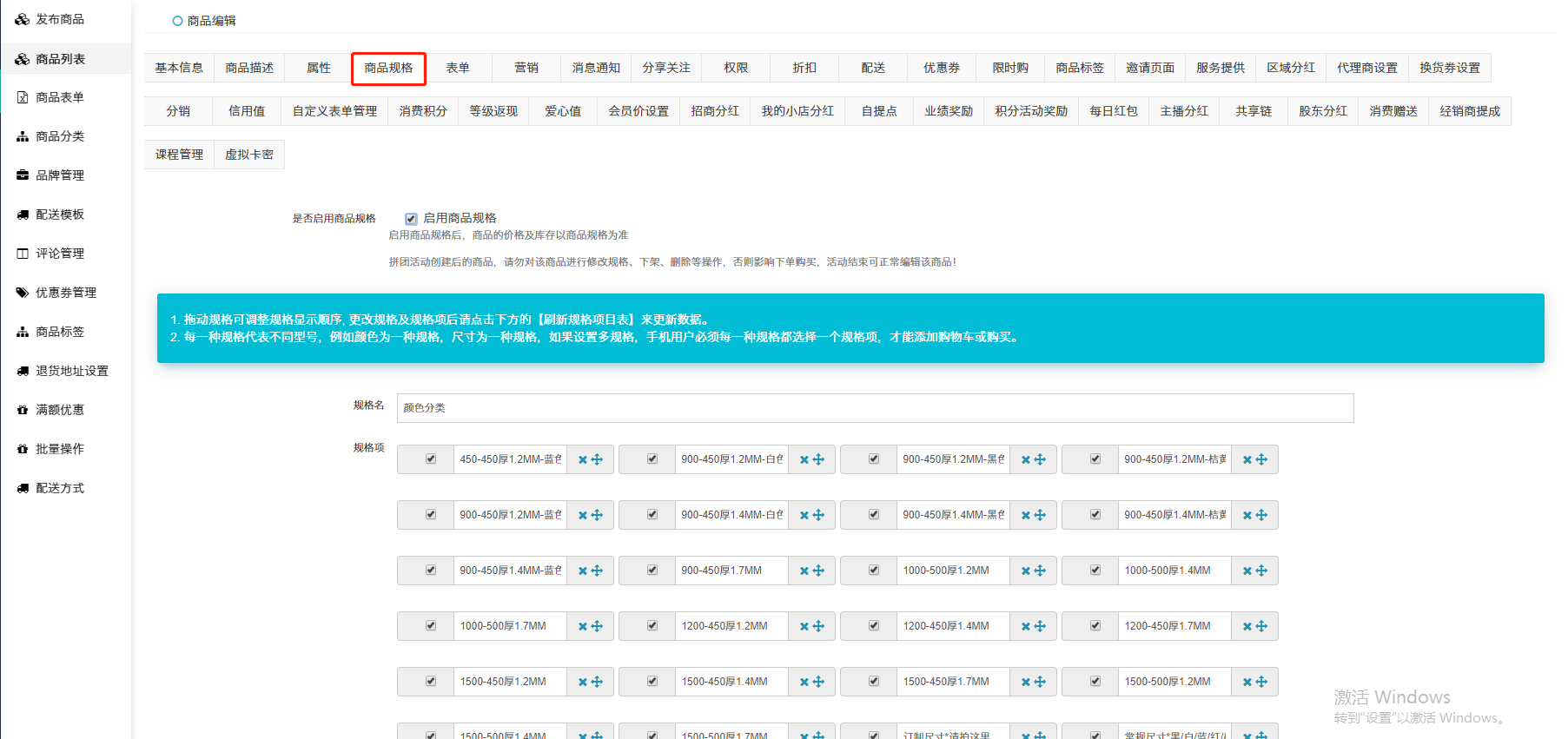Click the X icon next to 1500-450厚1.4MM

(x=804, y=682)
